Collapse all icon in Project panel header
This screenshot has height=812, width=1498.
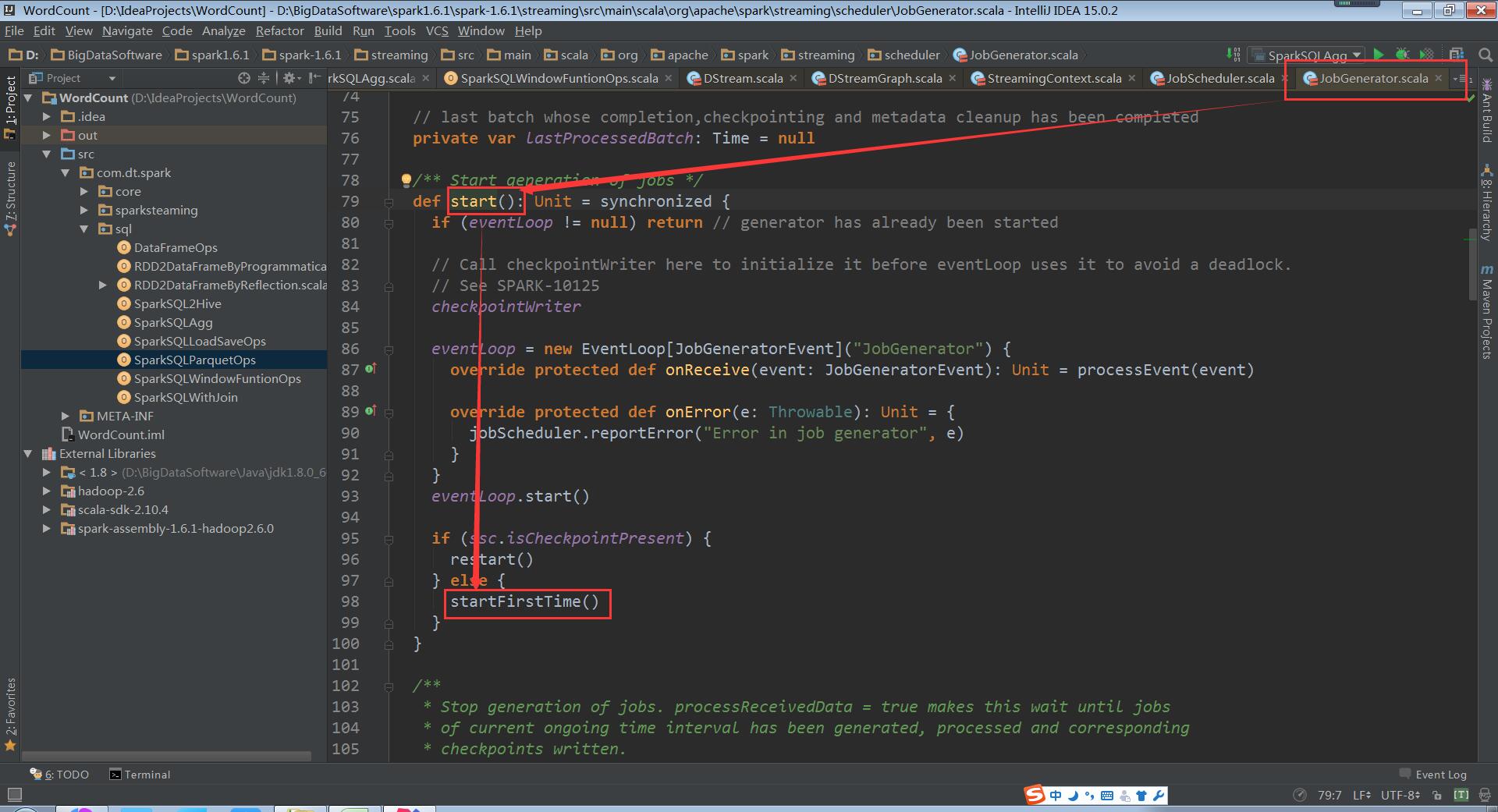263,78
